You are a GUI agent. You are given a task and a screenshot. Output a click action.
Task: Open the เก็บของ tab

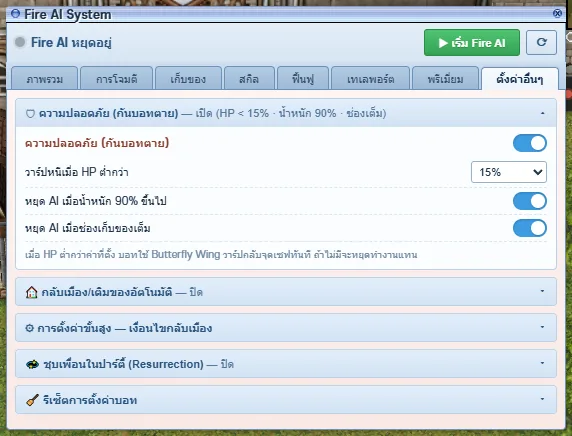tap(188, 78)
